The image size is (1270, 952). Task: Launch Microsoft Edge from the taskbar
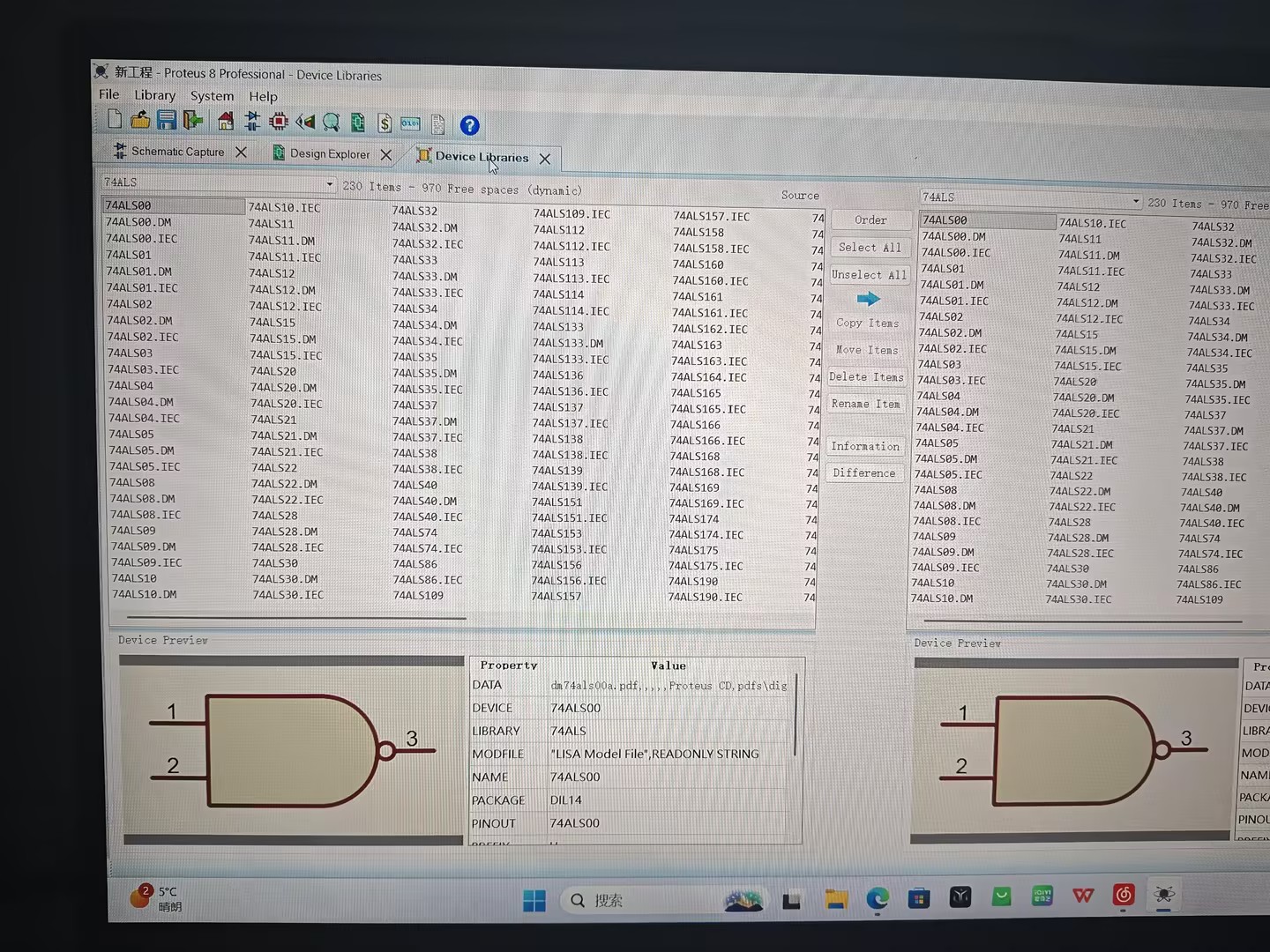(x=877, y=898)
